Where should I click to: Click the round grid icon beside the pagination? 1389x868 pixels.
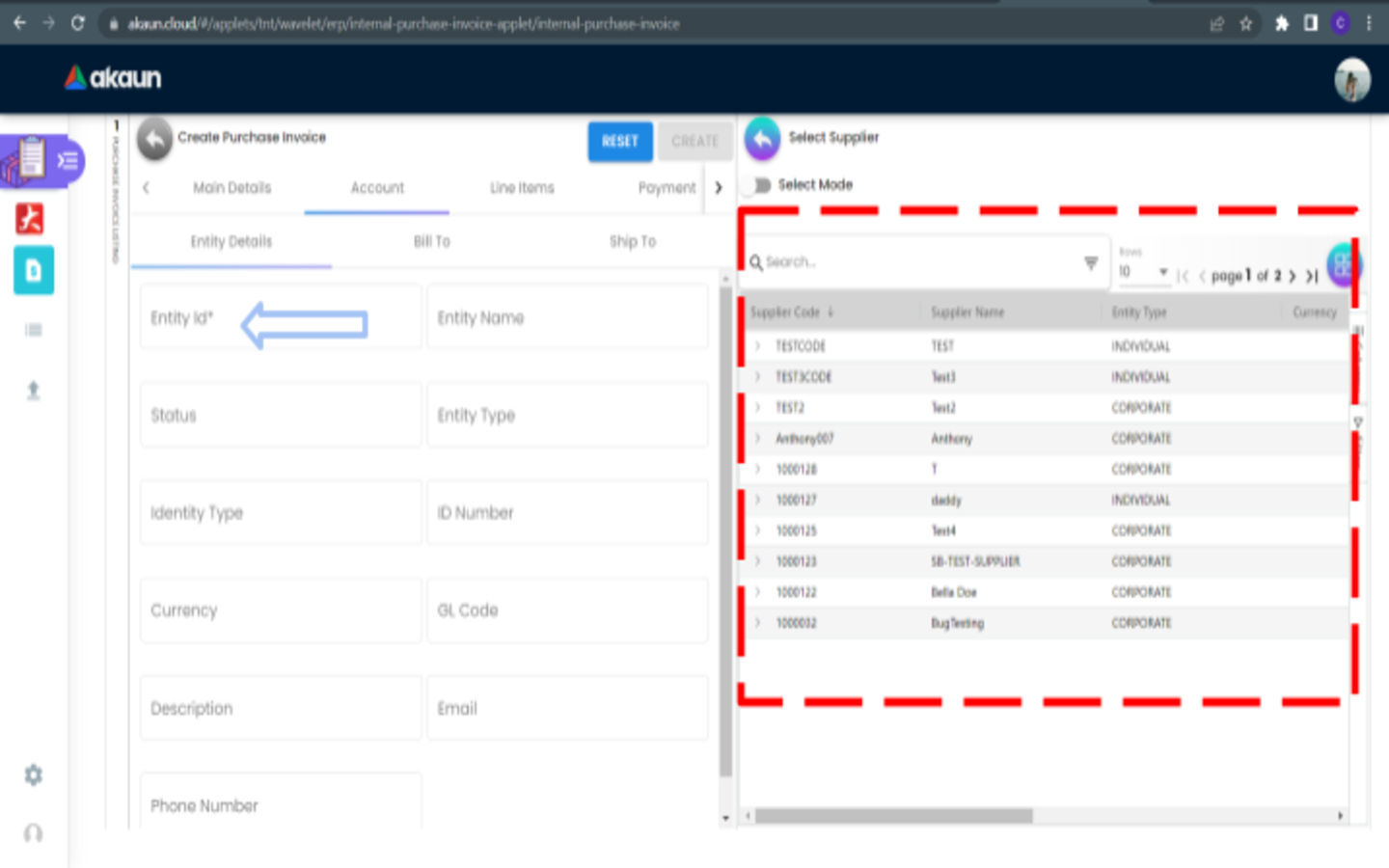tap(1342, 264)
